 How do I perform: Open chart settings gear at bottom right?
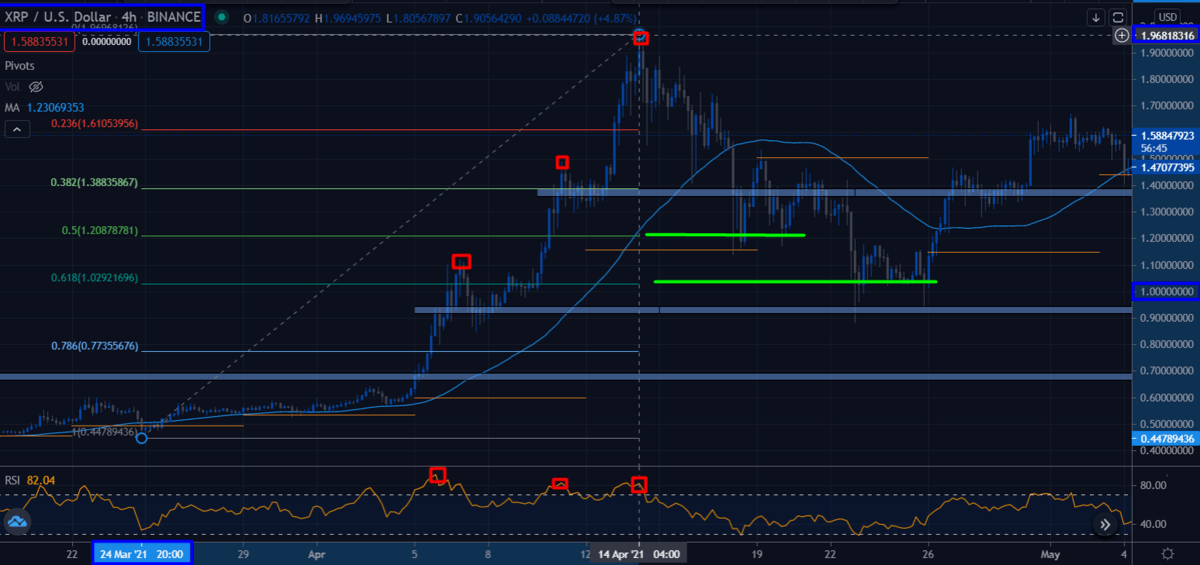pos(1167,553)
